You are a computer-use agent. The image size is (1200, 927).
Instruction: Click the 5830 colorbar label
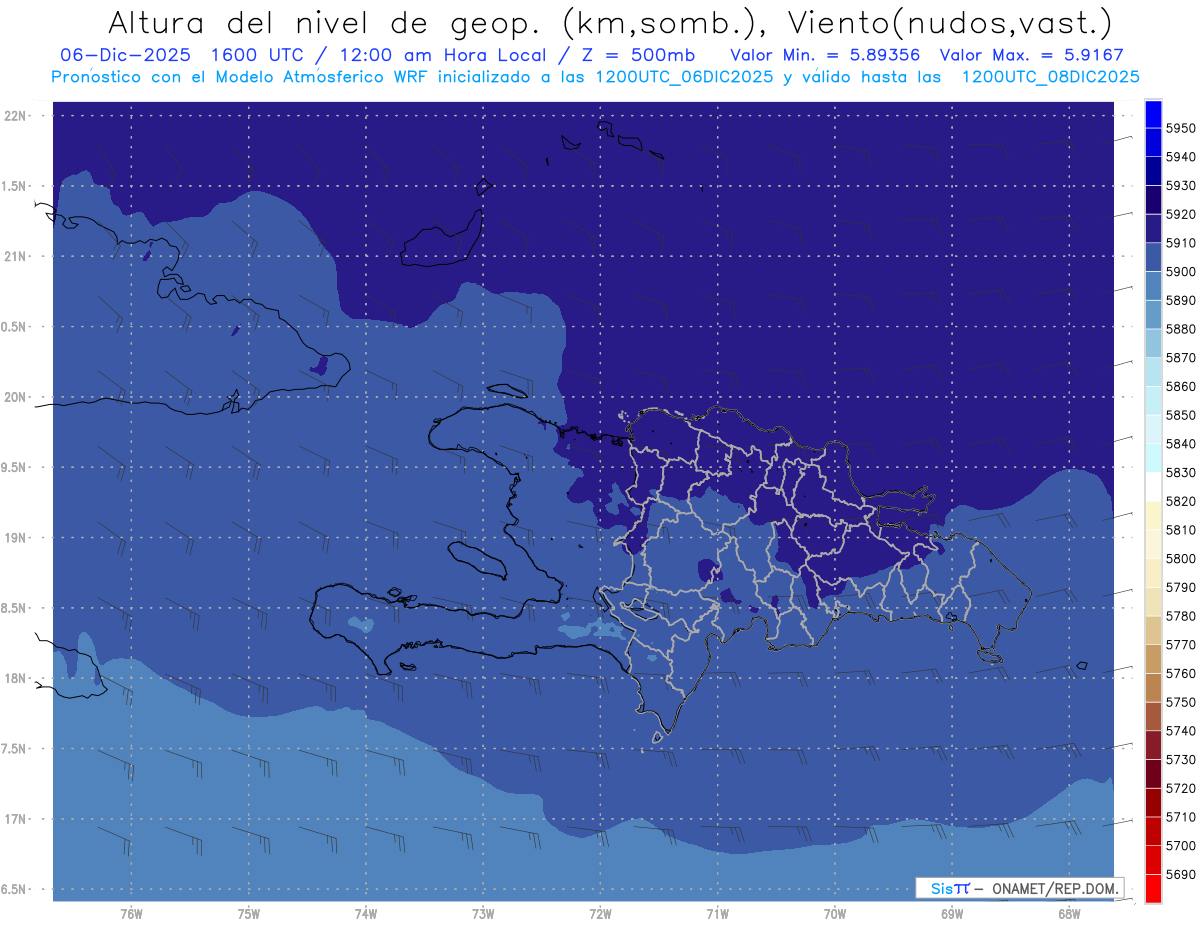(1180, 472)
